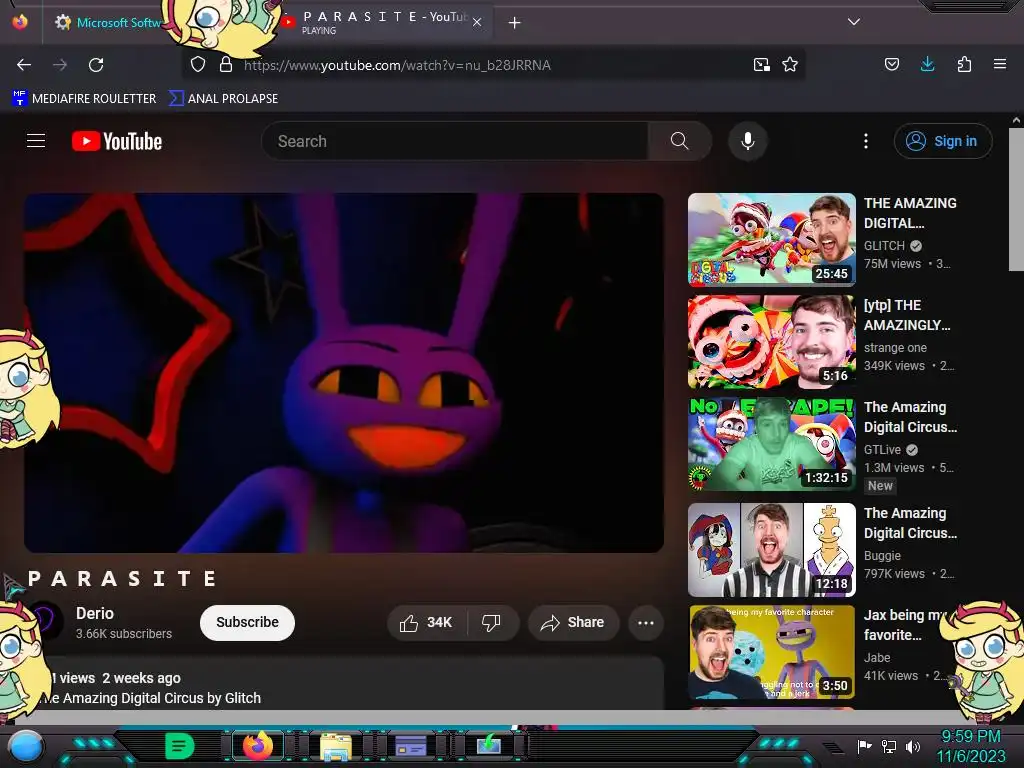Open more actions ellipsis beside Share
Image resolution: width=1024 pixels, height=768 pixels.
[646, 622]
